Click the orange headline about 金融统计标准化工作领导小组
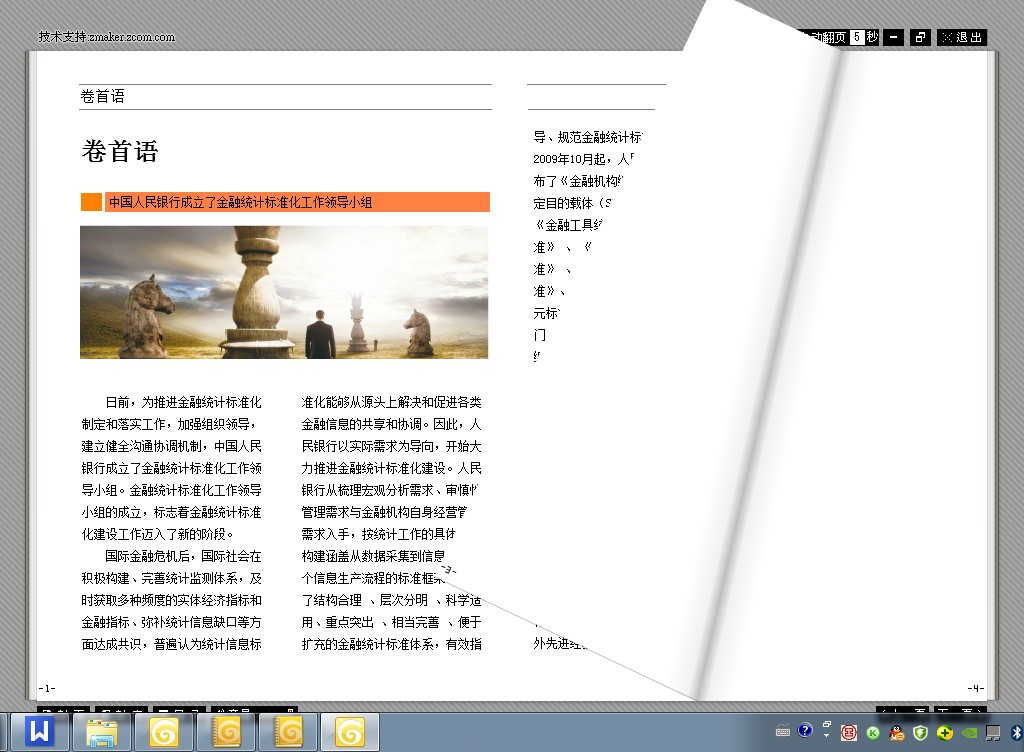Viewport: 1024px width, 752px height. (297, 202)
